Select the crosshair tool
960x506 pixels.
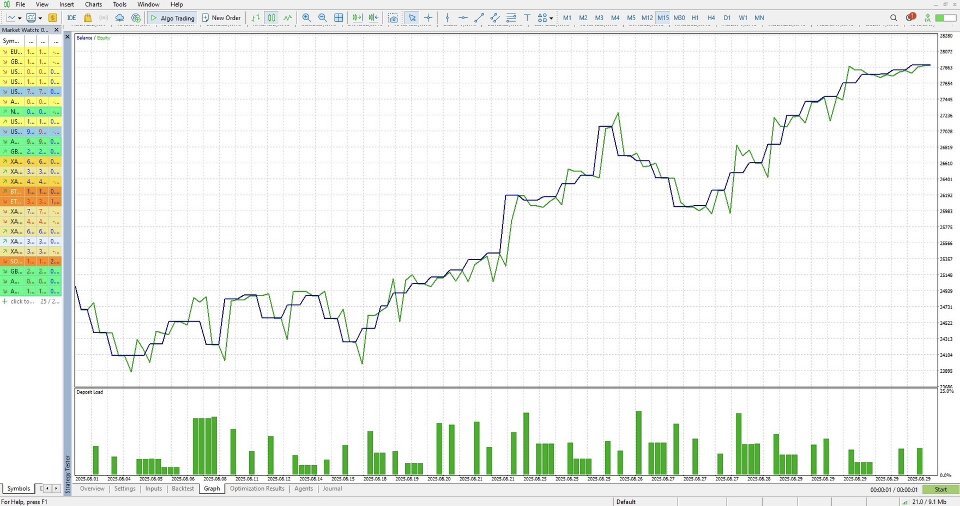[x=428, y=18]
